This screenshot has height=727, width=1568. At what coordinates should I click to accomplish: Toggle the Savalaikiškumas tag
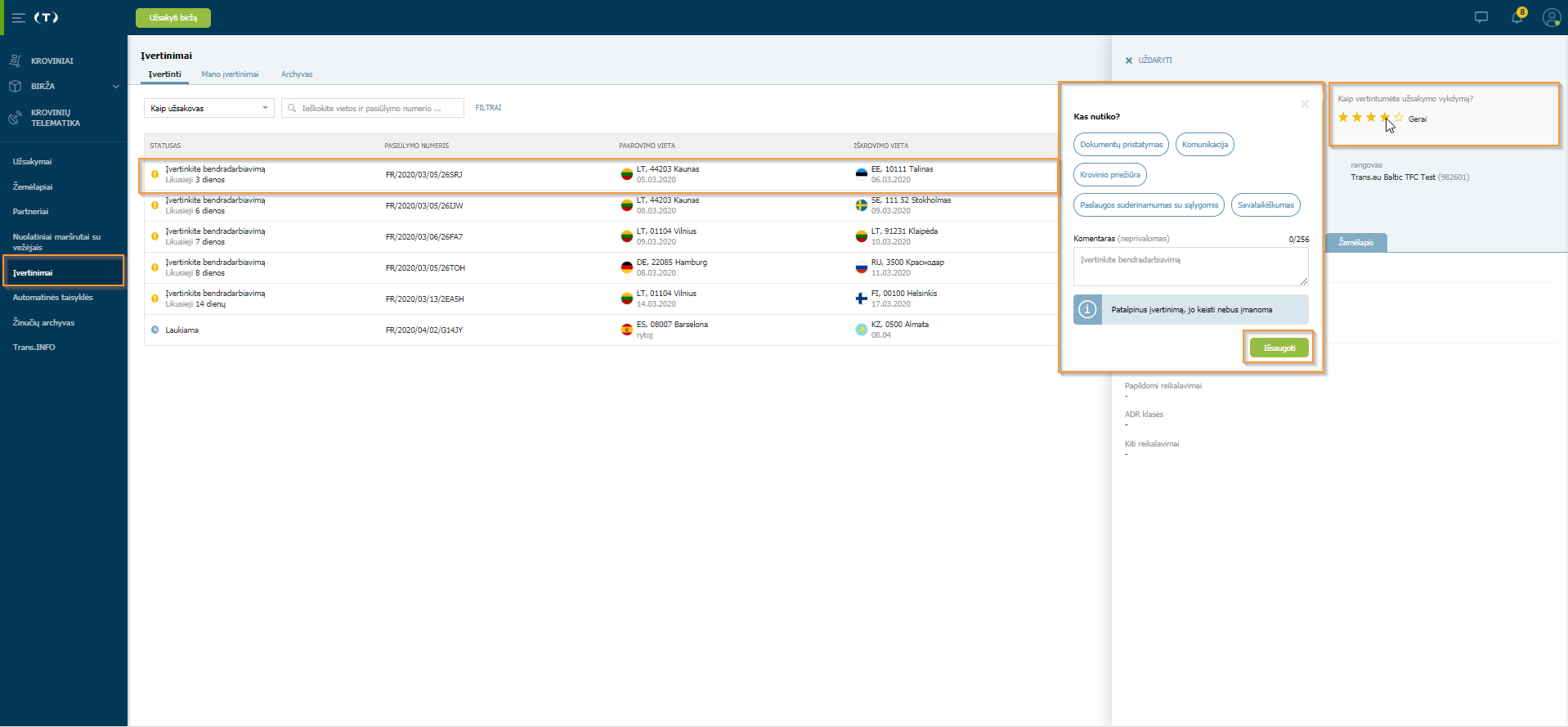tap(1266, 205)
